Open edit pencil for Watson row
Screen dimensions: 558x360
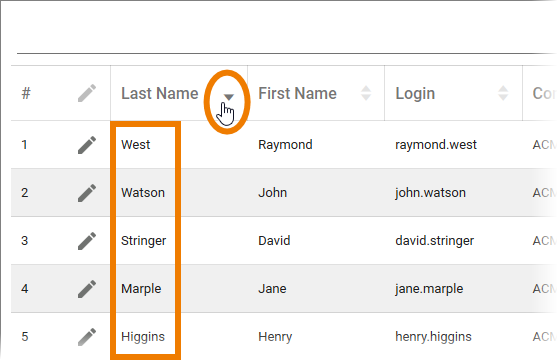87,193
